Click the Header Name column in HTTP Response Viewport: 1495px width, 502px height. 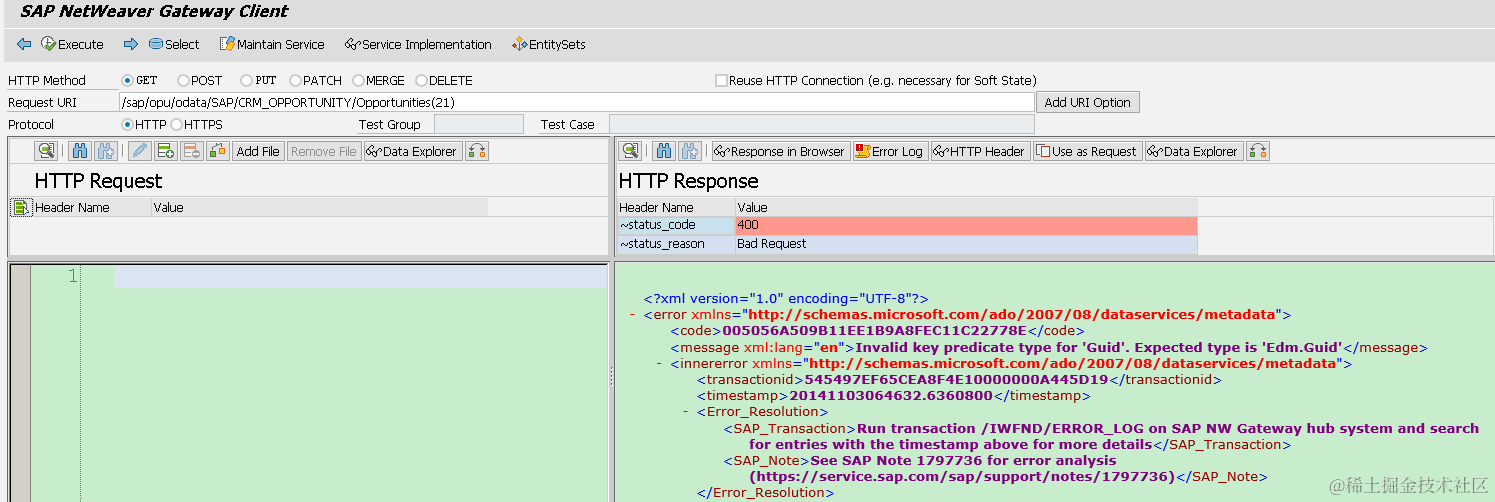coord(675,207)
